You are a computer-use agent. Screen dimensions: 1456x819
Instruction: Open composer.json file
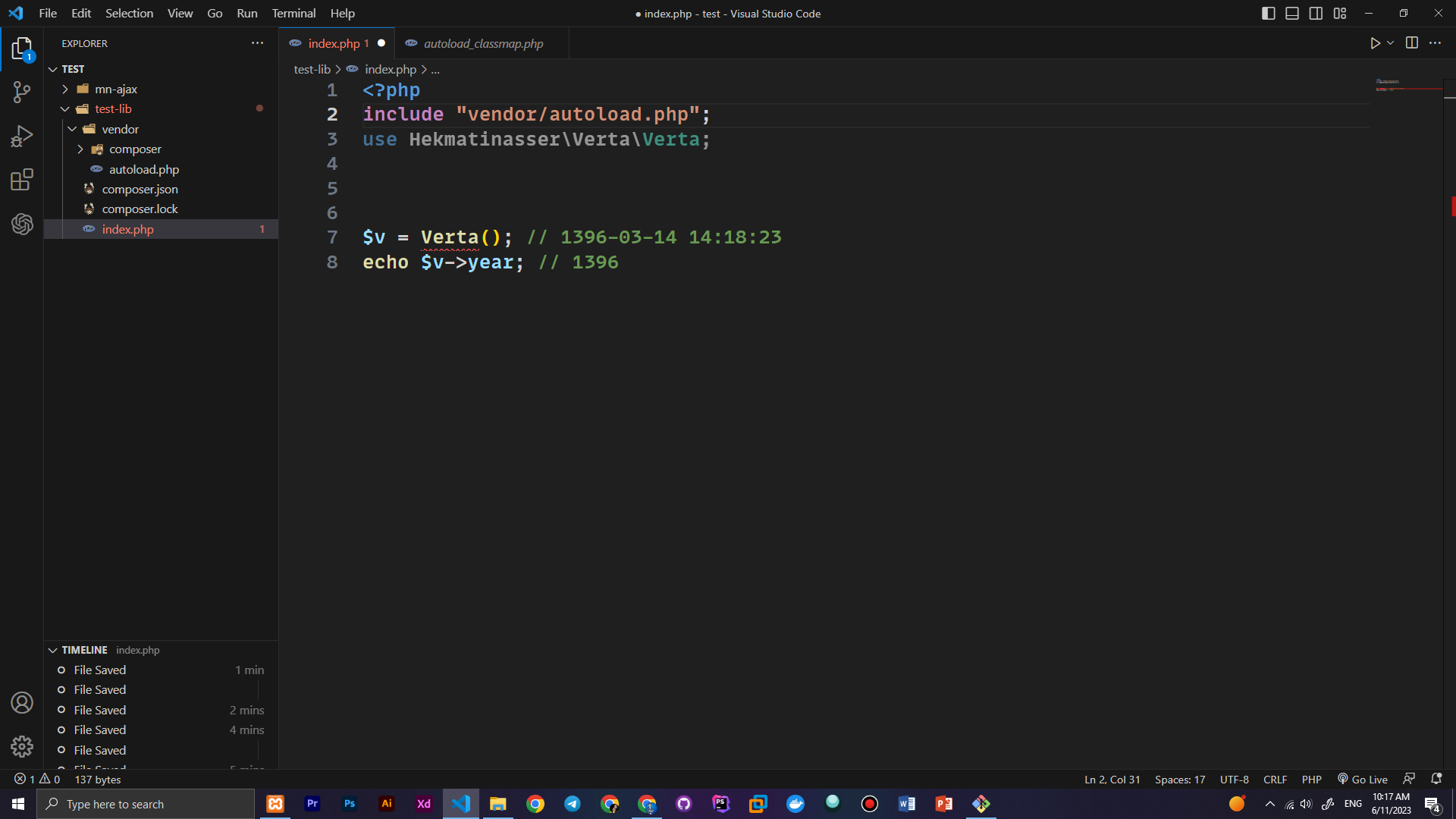tap(161, 190)
